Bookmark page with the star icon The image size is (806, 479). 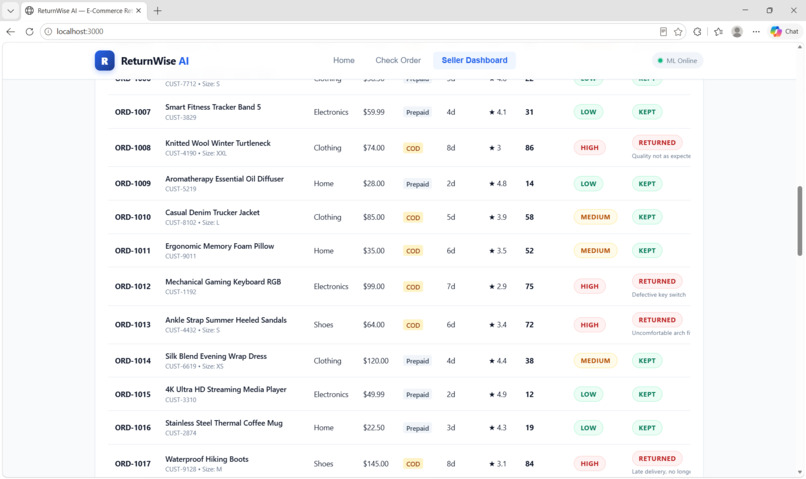[x=678, y=31]
